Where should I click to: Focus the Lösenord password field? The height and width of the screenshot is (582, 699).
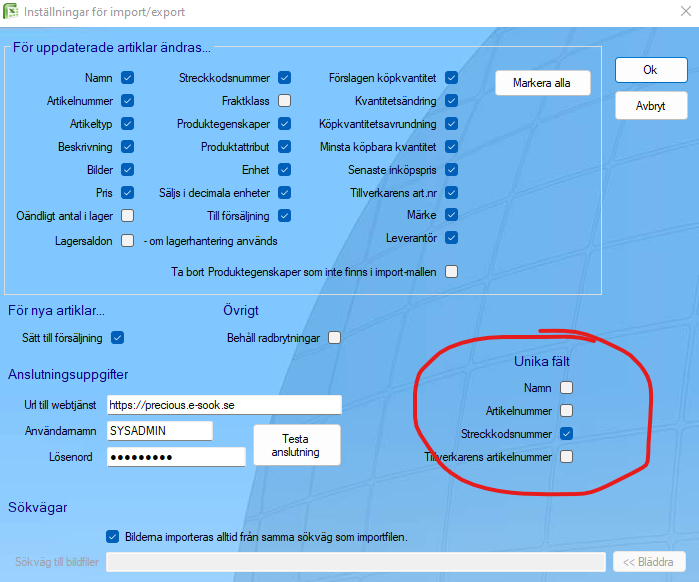(x=176, y=457)
